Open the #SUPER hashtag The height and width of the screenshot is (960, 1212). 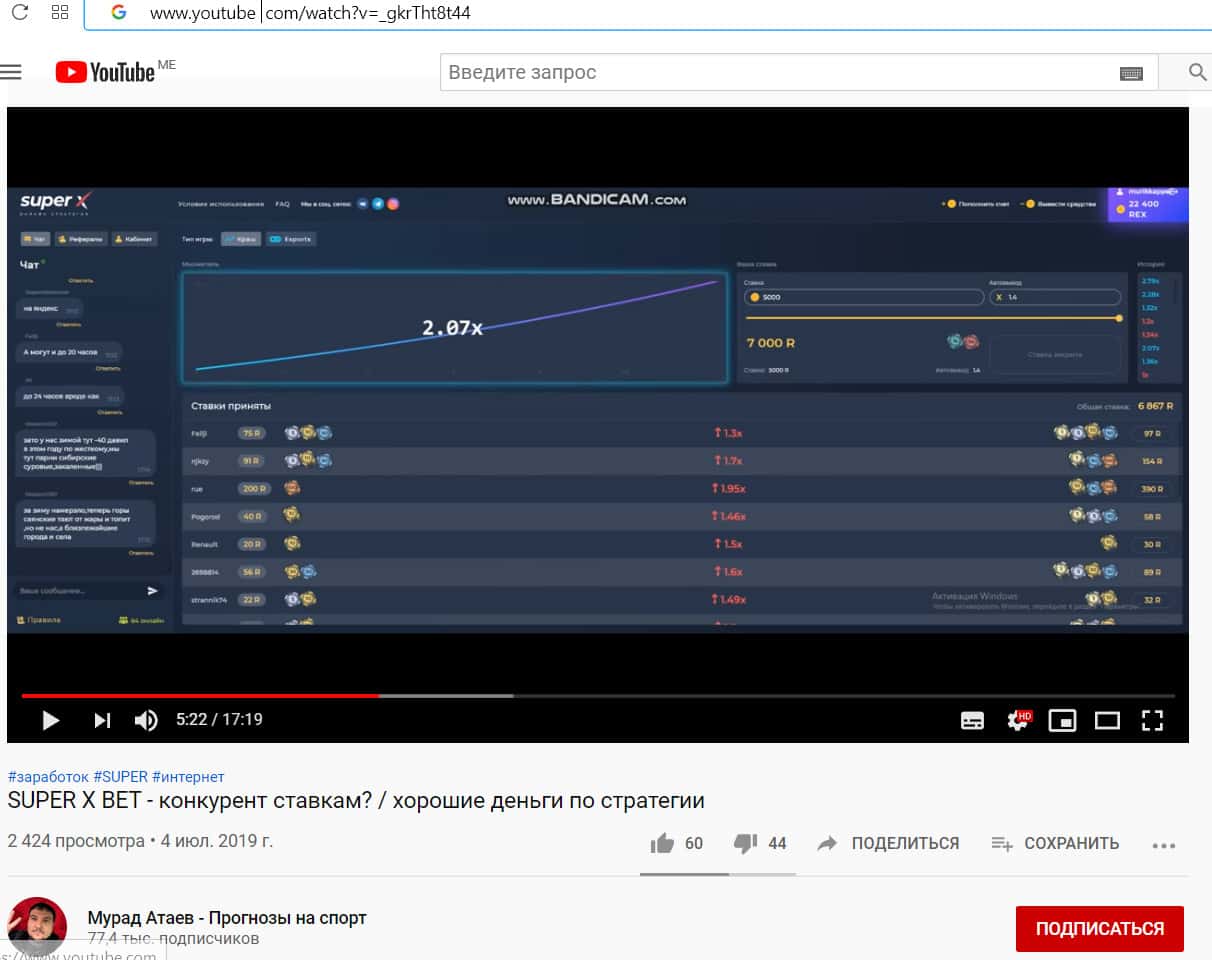tap(121, 777)
